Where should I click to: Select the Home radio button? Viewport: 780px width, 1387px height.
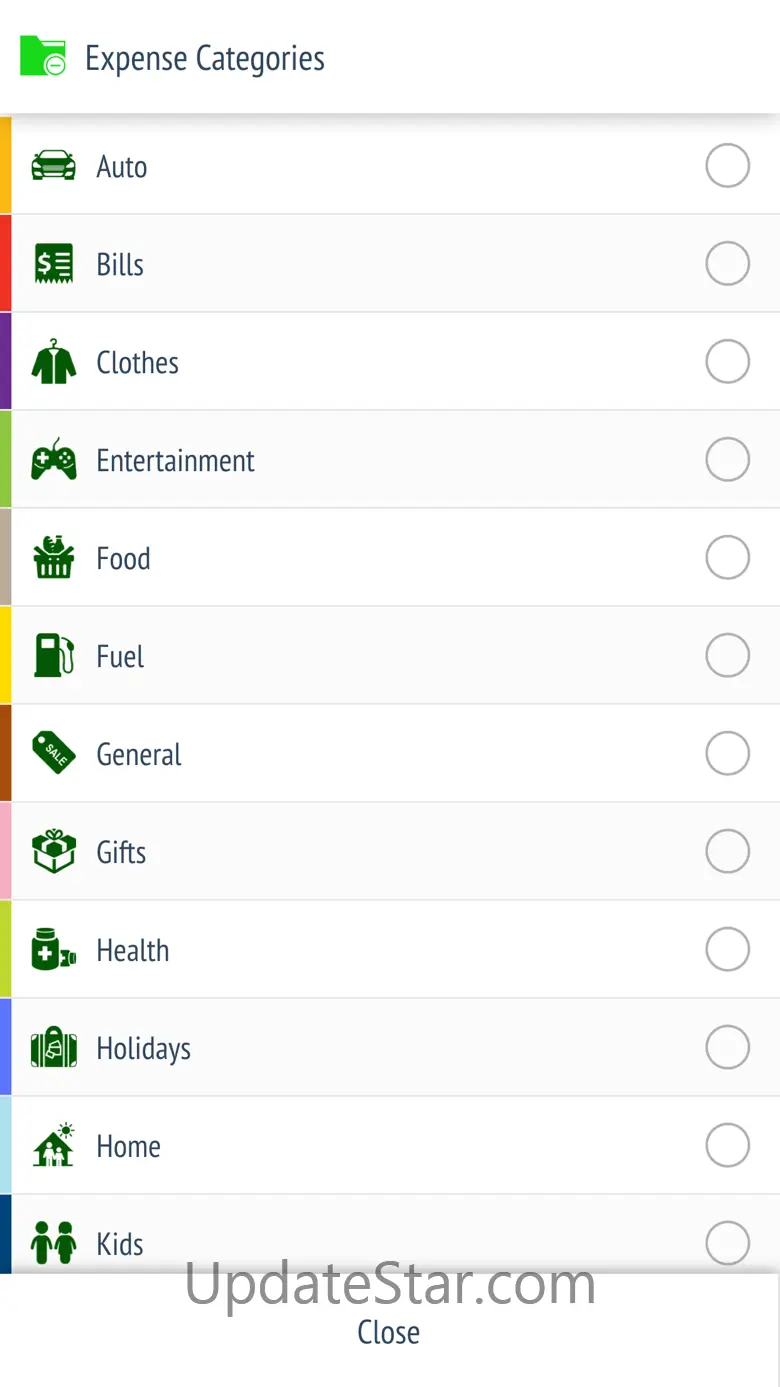click(x=727, y=1145)
